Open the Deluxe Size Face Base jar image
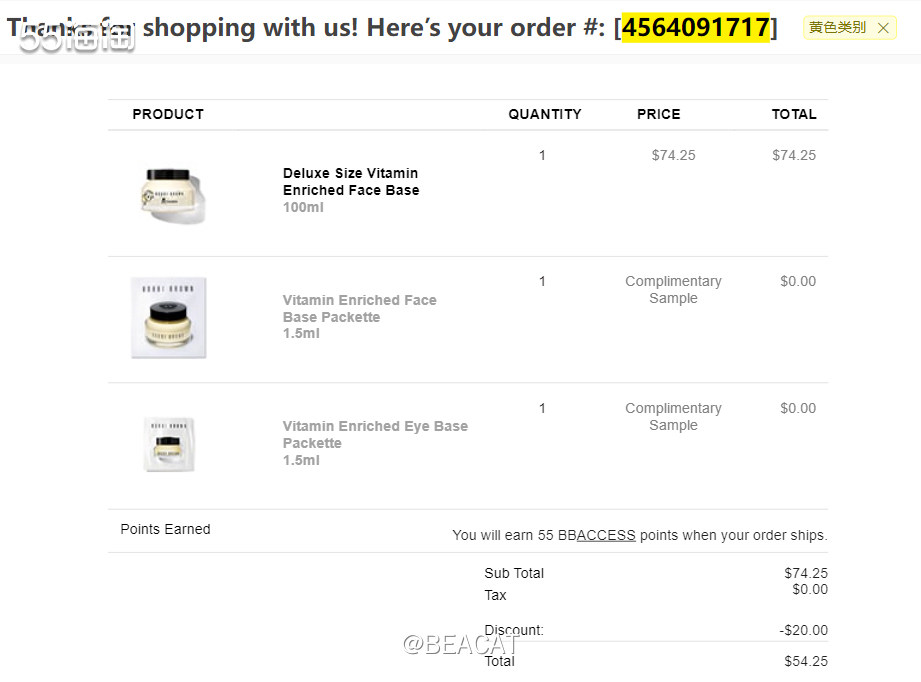Image resolution: width=921 pixels, height=682 pixels. [173, 192]
